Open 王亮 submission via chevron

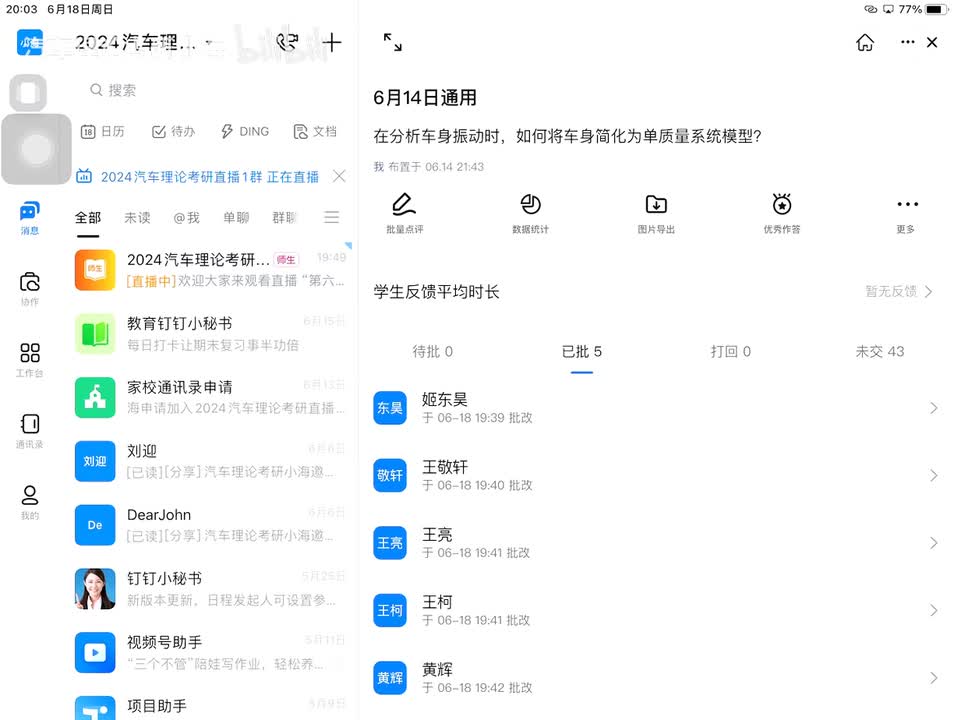933,543
